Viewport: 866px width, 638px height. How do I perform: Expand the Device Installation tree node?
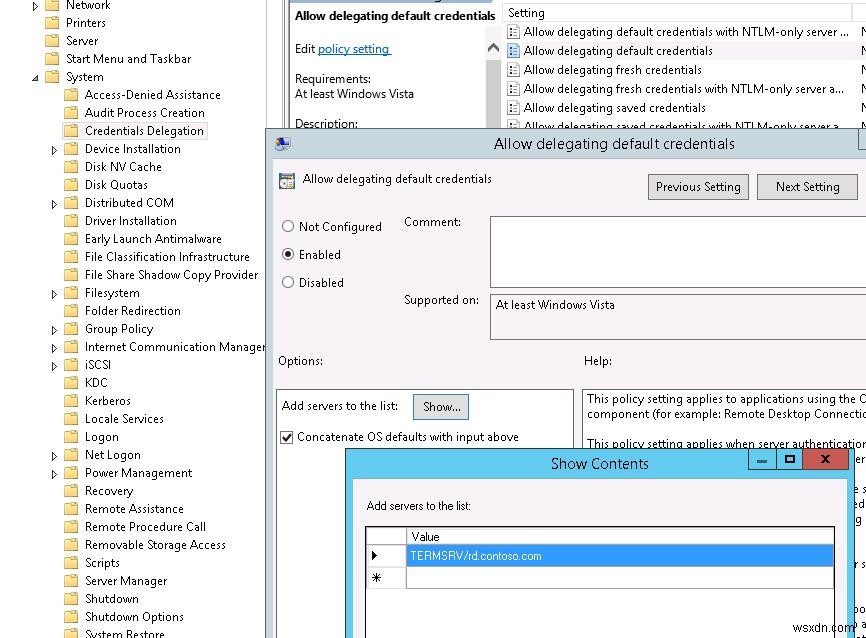click(x=54, y=148)
